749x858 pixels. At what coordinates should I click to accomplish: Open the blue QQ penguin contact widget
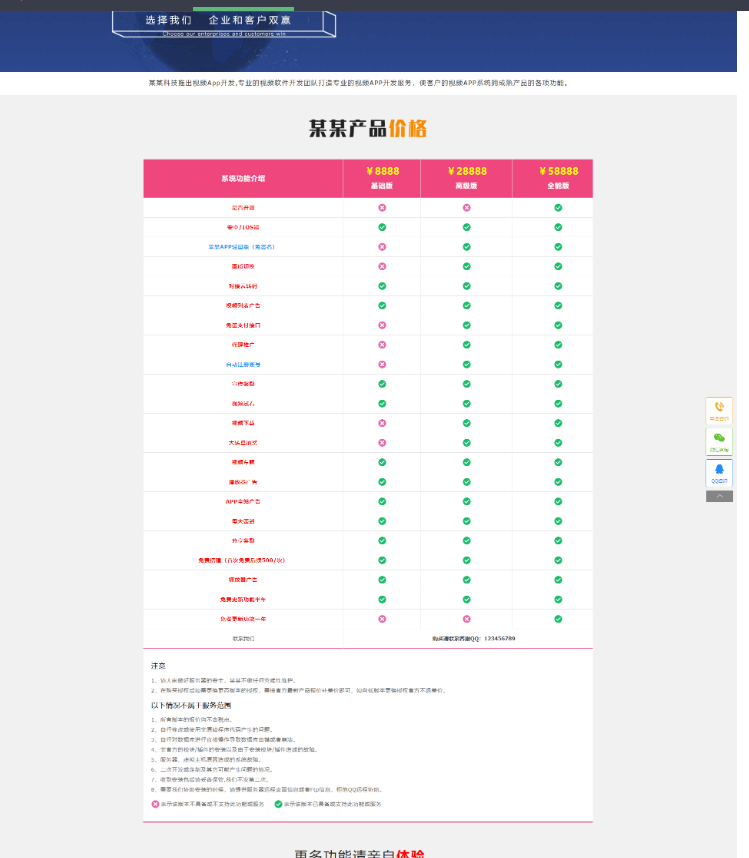tap(719, 472)
